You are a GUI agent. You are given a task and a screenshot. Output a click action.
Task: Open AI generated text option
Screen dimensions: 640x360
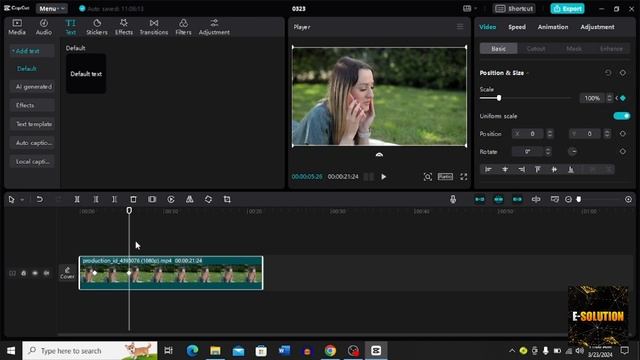pyautogui.click(x=32, y=87)
